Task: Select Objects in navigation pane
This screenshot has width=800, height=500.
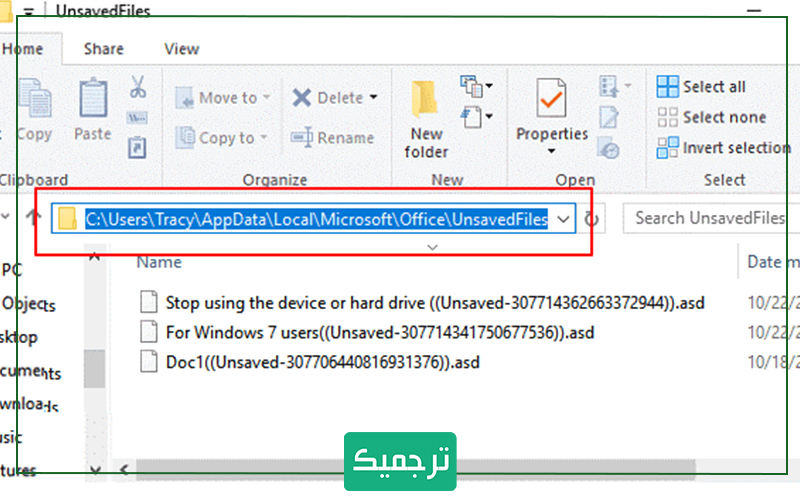Action: pos(28,305)
